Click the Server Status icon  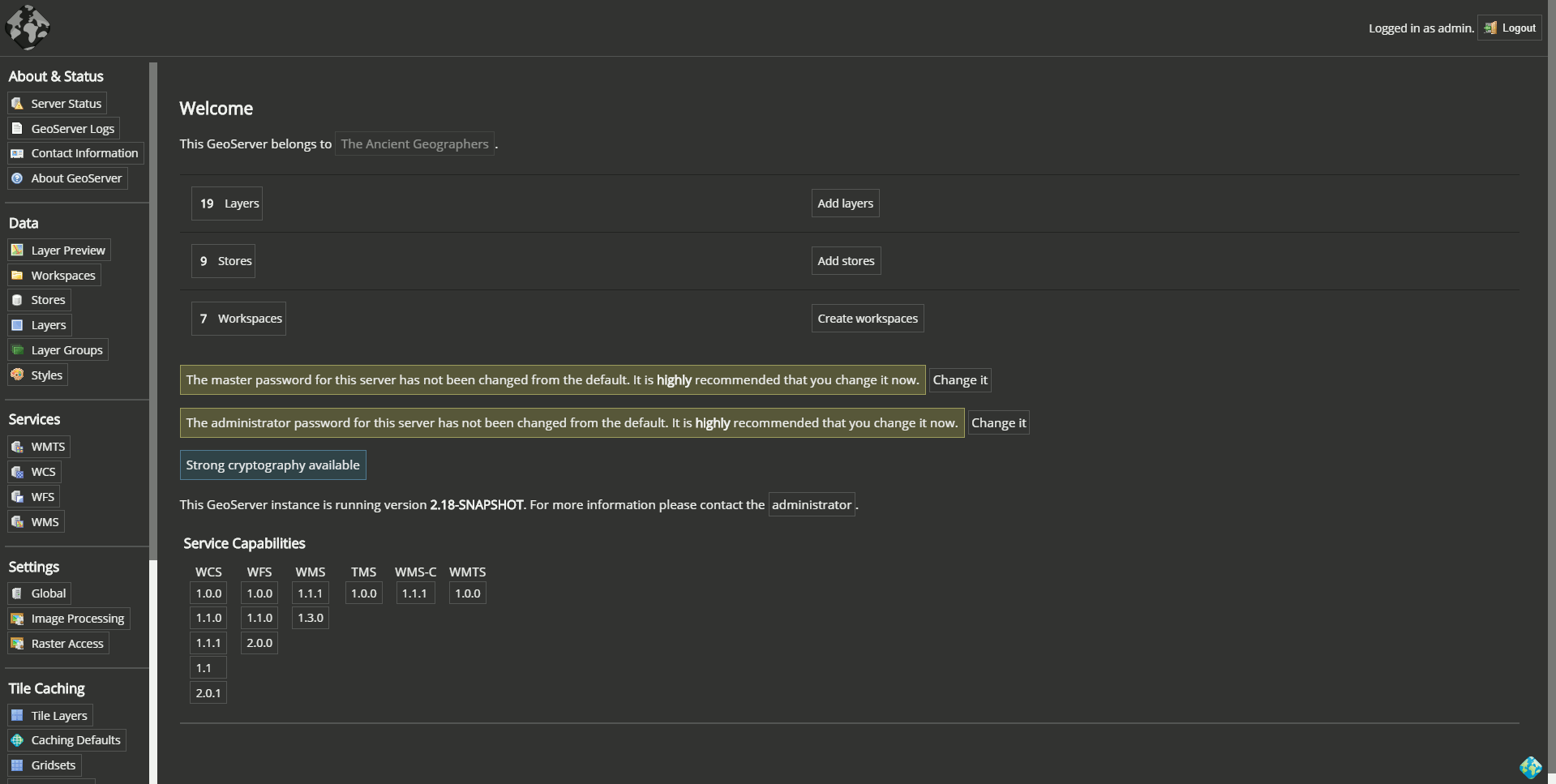point(17,104)
